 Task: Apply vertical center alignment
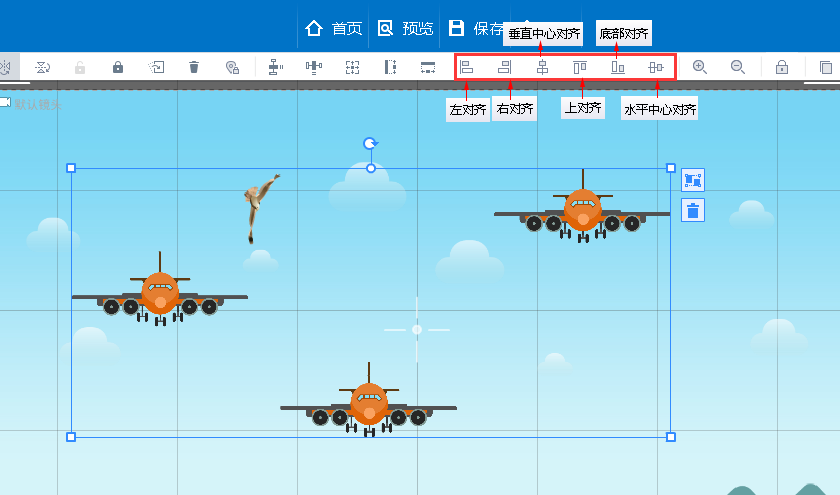click(x=542, y=67)
